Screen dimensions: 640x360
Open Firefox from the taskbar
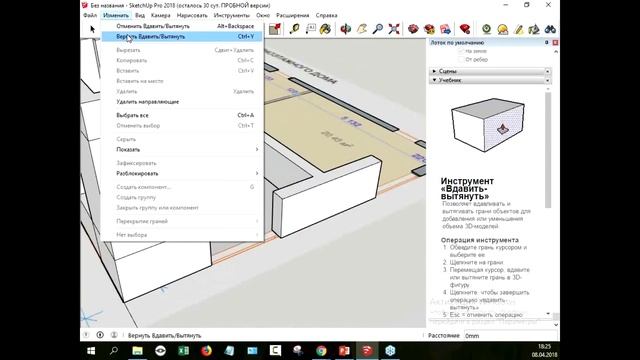[207, 351]
